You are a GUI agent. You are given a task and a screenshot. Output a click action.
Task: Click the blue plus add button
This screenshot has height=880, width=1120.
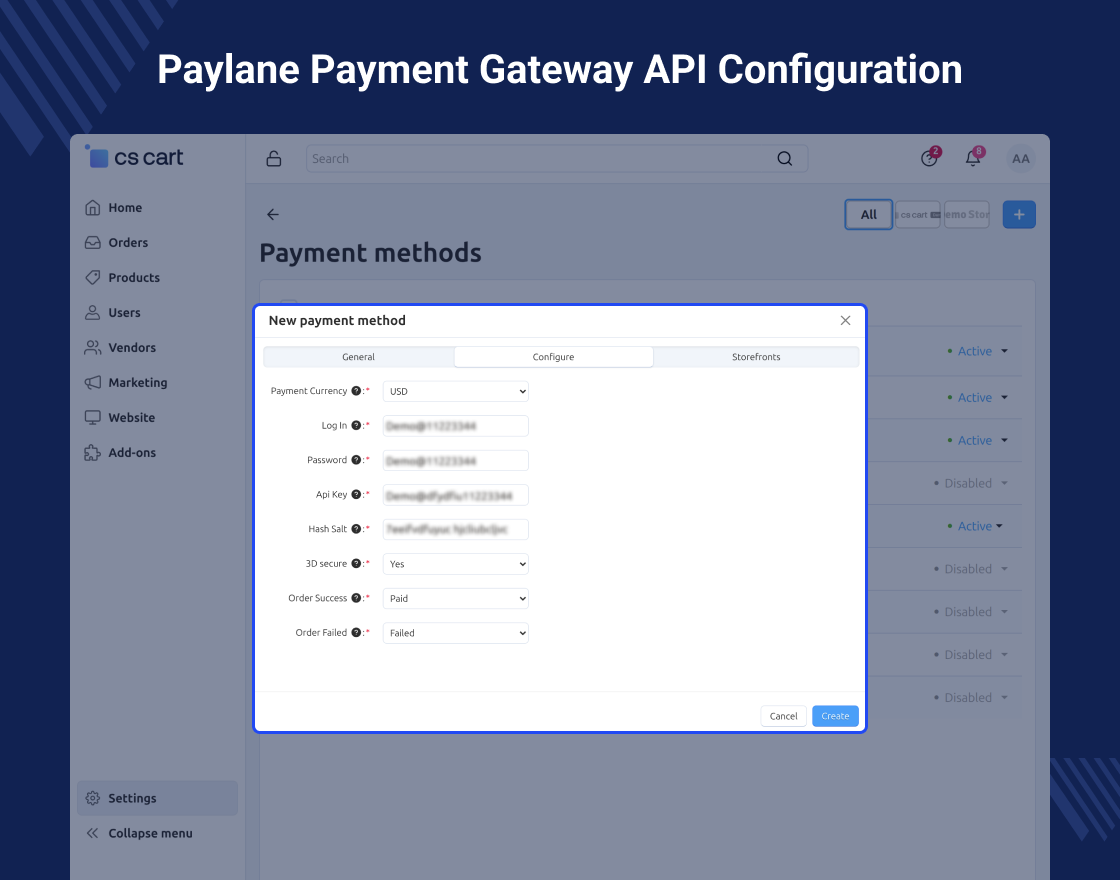click(x=1019, y=214)
